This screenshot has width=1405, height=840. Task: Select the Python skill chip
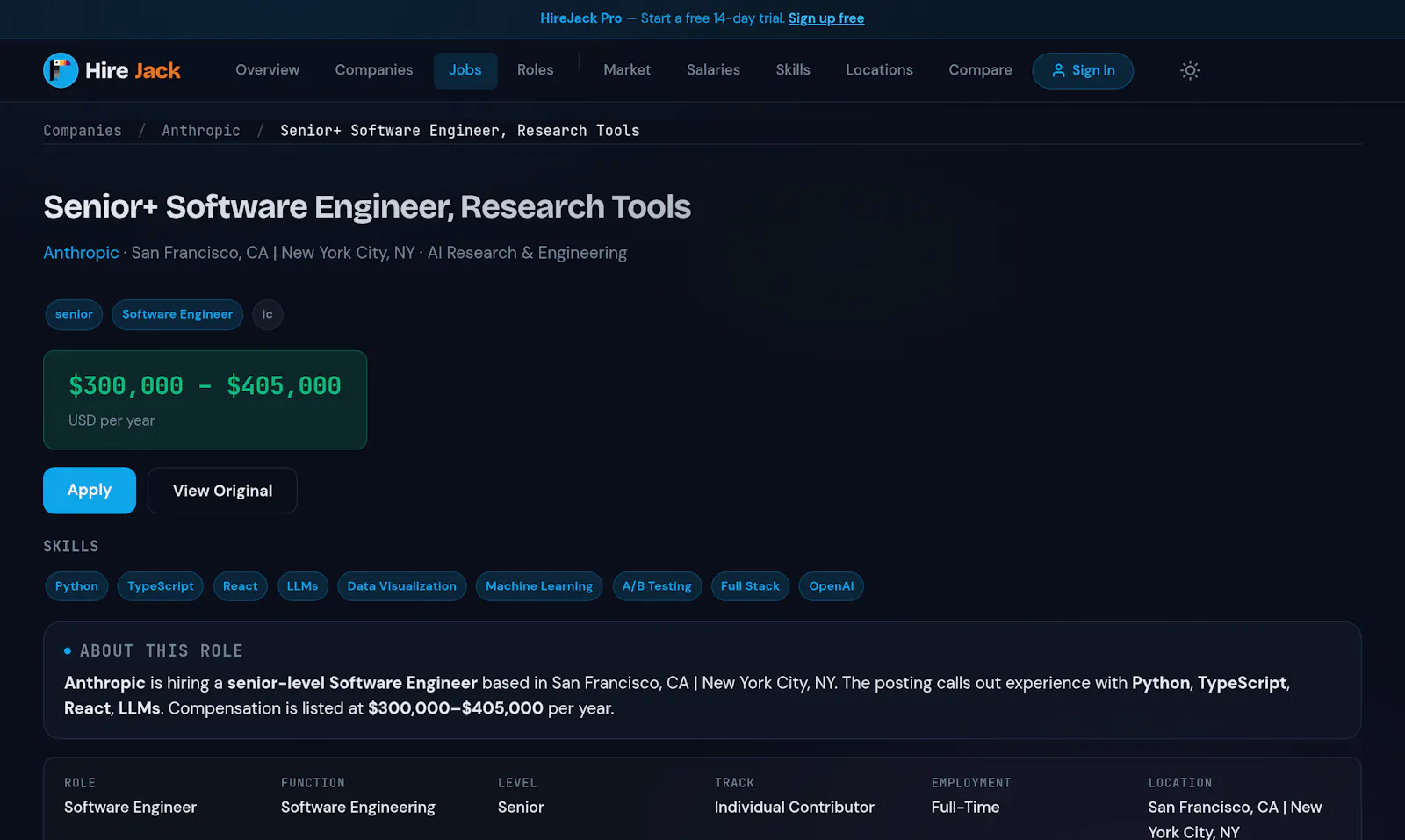[76, 586]
